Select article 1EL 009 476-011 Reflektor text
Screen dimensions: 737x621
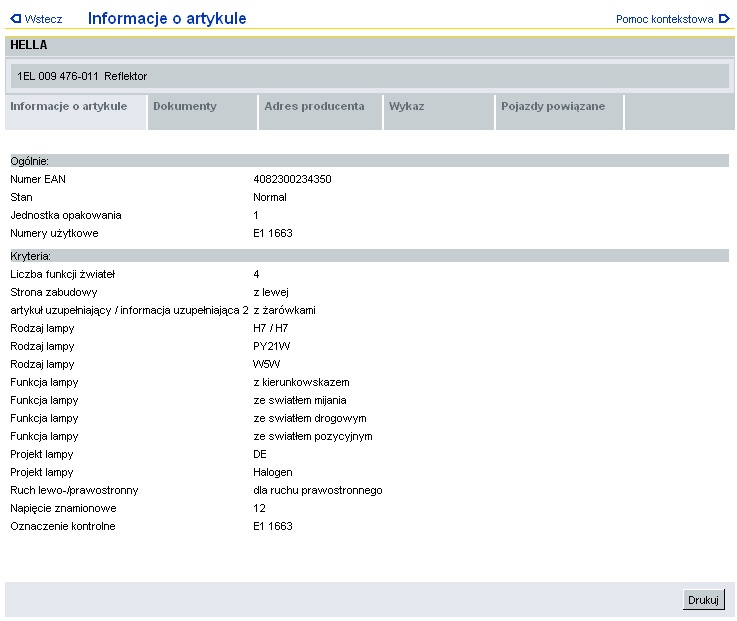82,76
